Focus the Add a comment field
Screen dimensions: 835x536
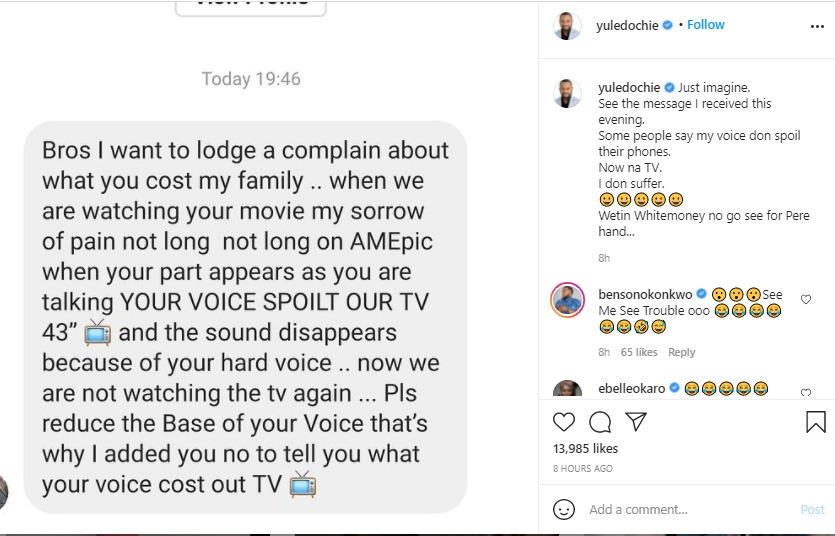(x=690, y=509)
